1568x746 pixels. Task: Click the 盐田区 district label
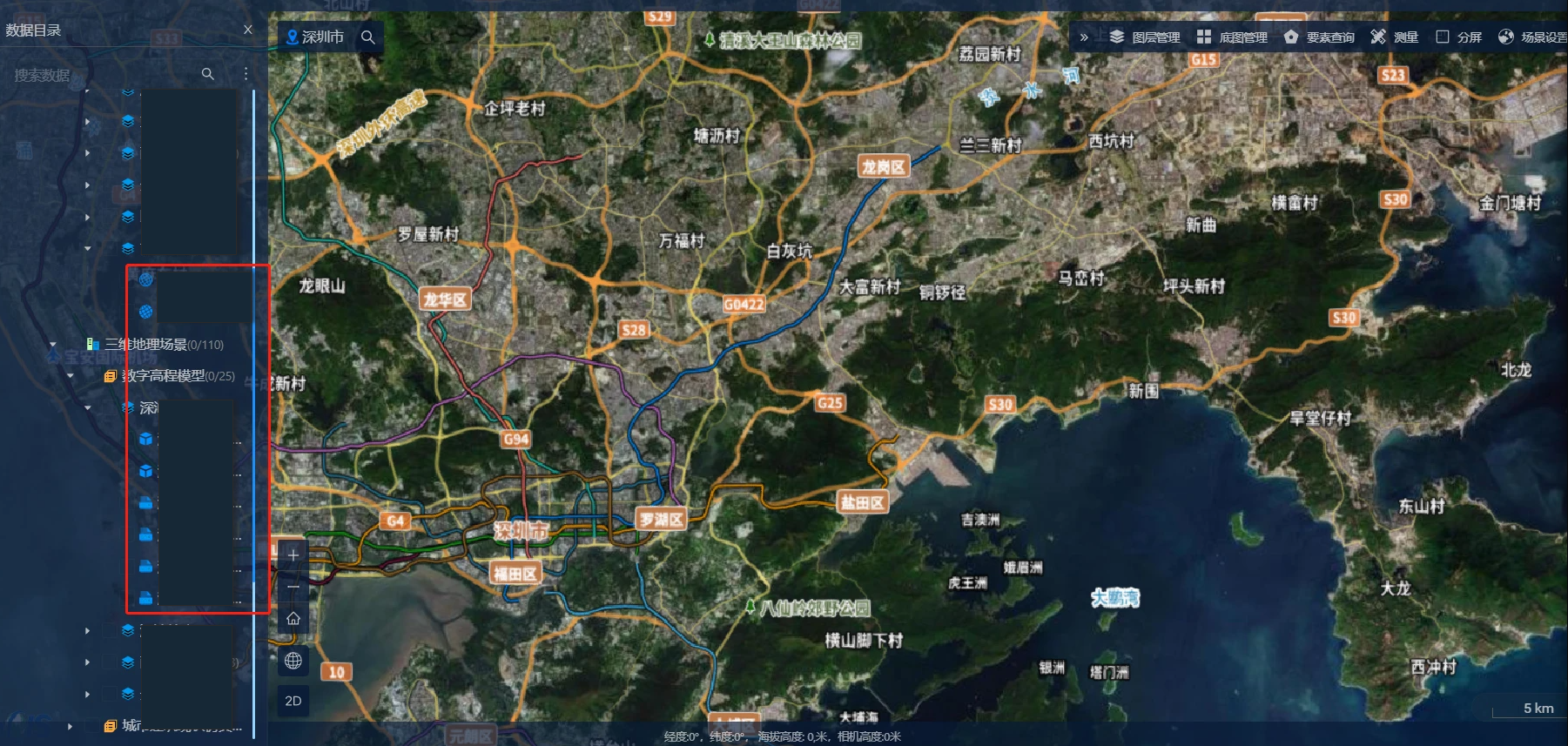point(862,502)
